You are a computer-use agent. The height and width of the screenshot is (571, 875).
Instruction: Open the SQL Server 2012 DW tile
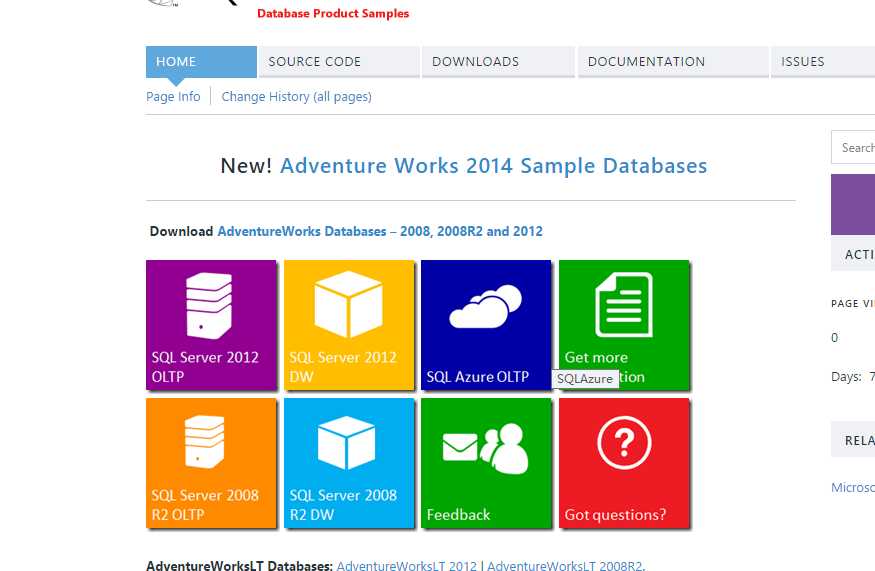349,325
